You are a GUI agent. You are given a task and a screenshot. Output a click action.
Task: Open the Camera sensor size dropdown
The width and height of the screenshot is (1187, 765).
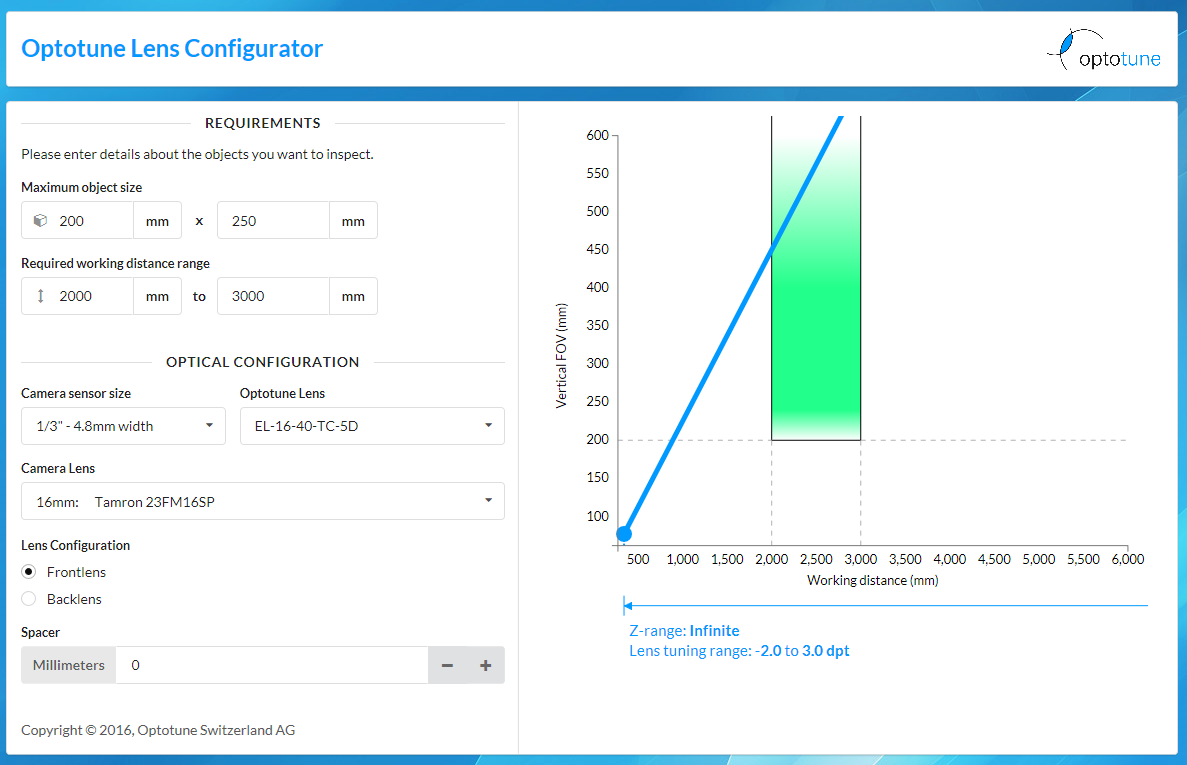click(x=121, y=426)
